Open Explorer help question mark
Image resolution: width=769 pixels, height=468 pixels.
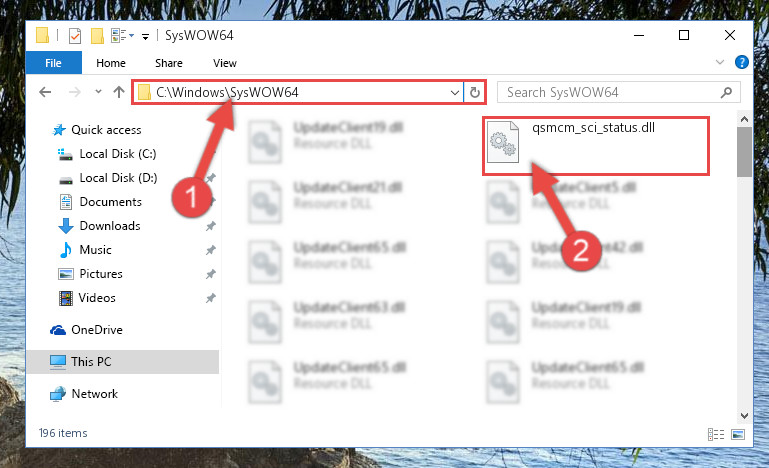[742, 62]
